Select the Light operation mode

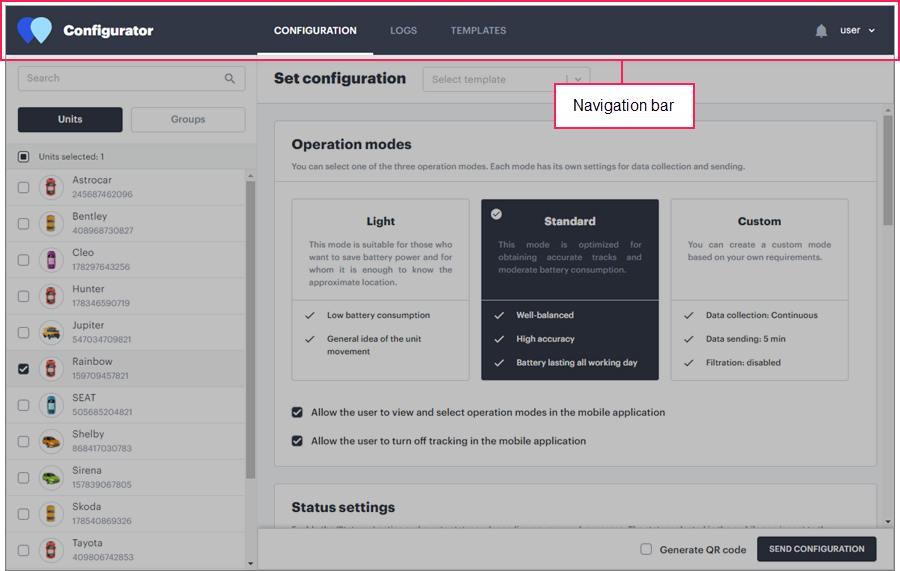[381, 290]
